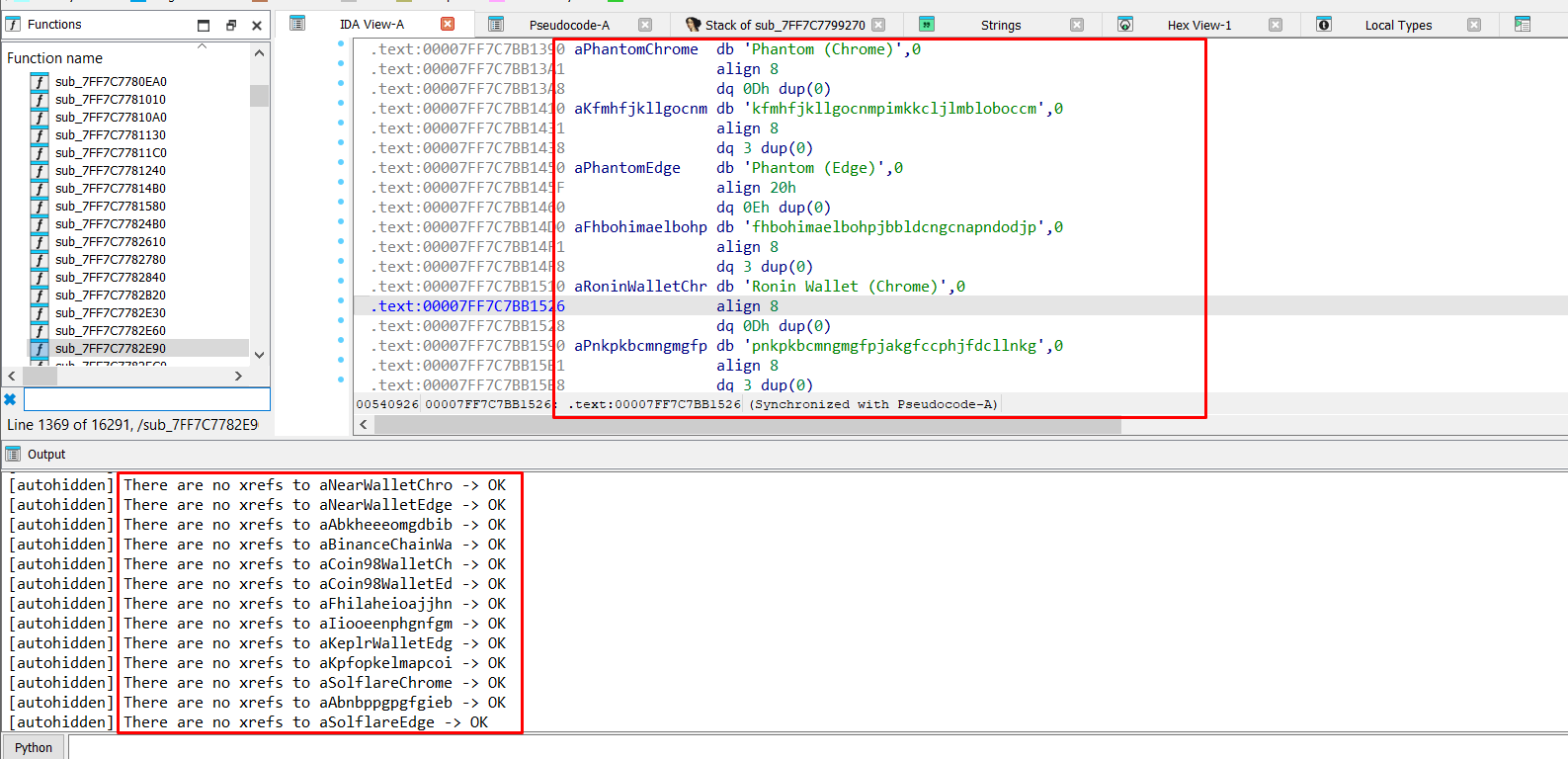The image size is (1568, 759).
Task: Click the aPhantomChrome label in disassembly
Action: click(x=636, y=49)
